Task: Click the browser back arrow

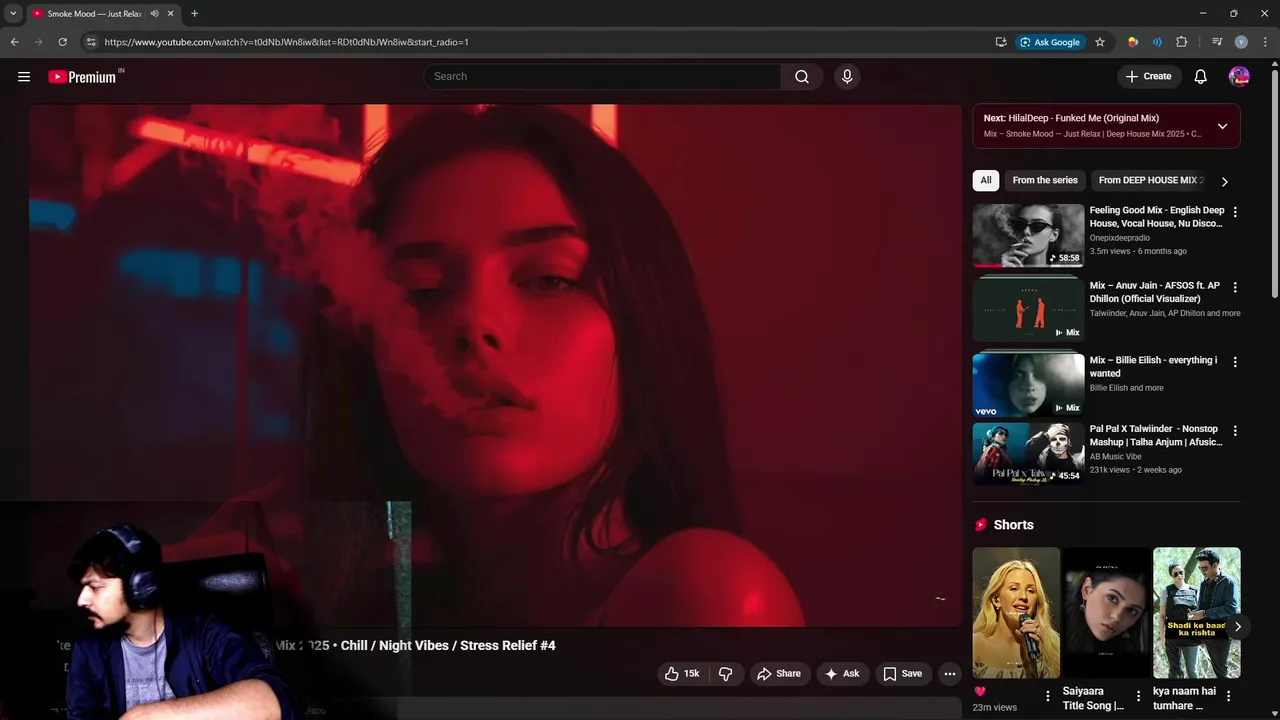Action: pyautogui.click(x=14, y=42)
